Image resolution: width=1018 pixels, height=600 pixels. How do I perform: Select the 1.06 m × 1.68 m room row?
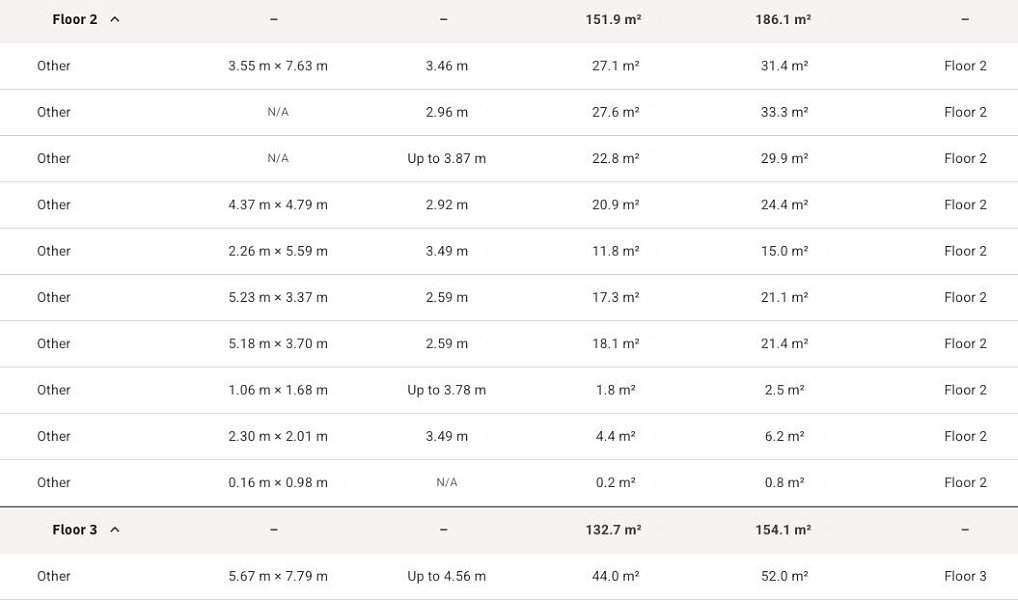pyautogui.click(x=509, y=390)
